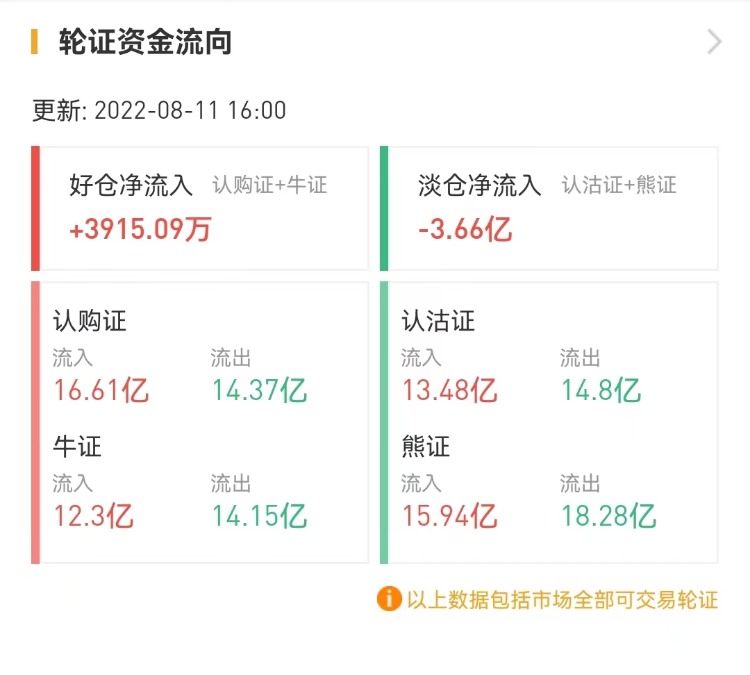Tap the 牛证 inflow 12.3亿 value

[93, 515]
